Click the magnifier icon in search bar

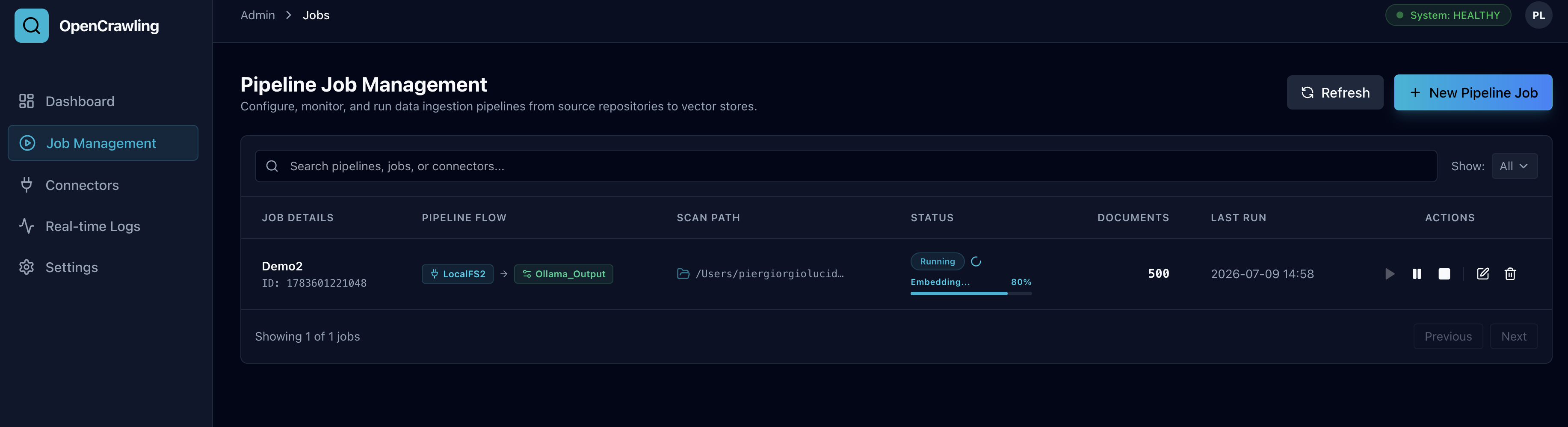point(272,166)
